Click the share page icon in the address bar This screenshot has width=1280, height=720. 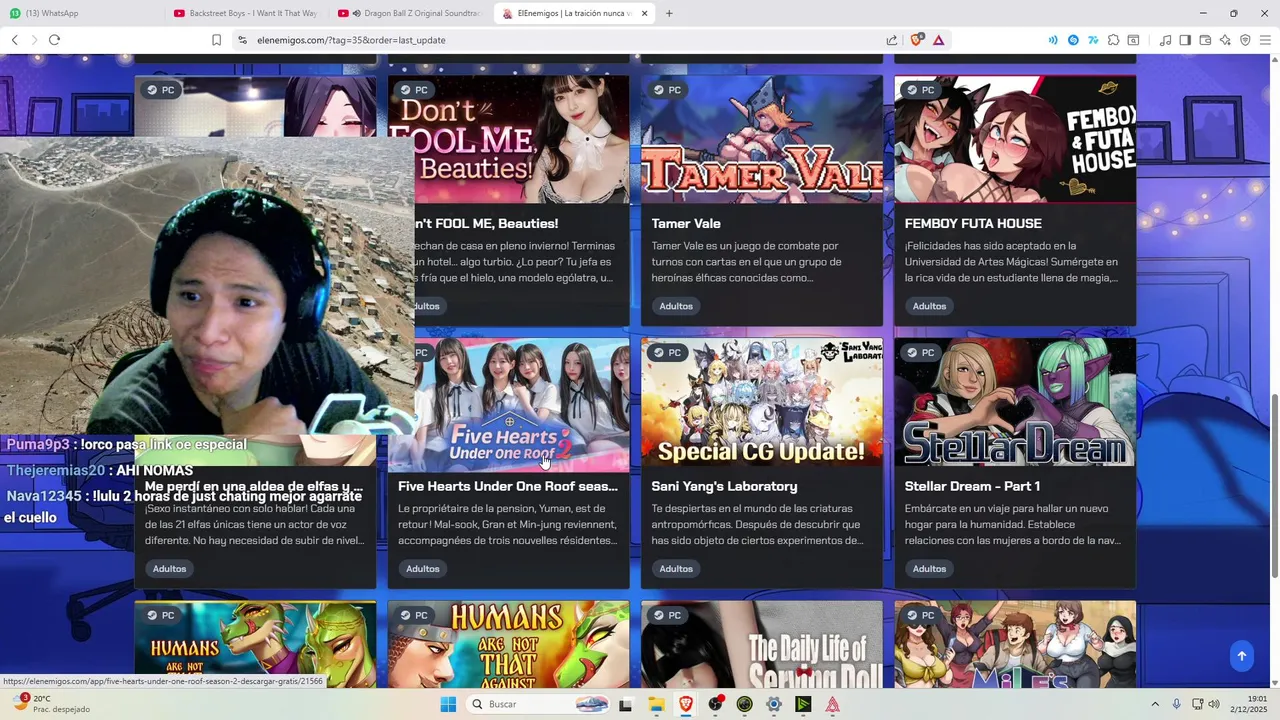(891, 40)
